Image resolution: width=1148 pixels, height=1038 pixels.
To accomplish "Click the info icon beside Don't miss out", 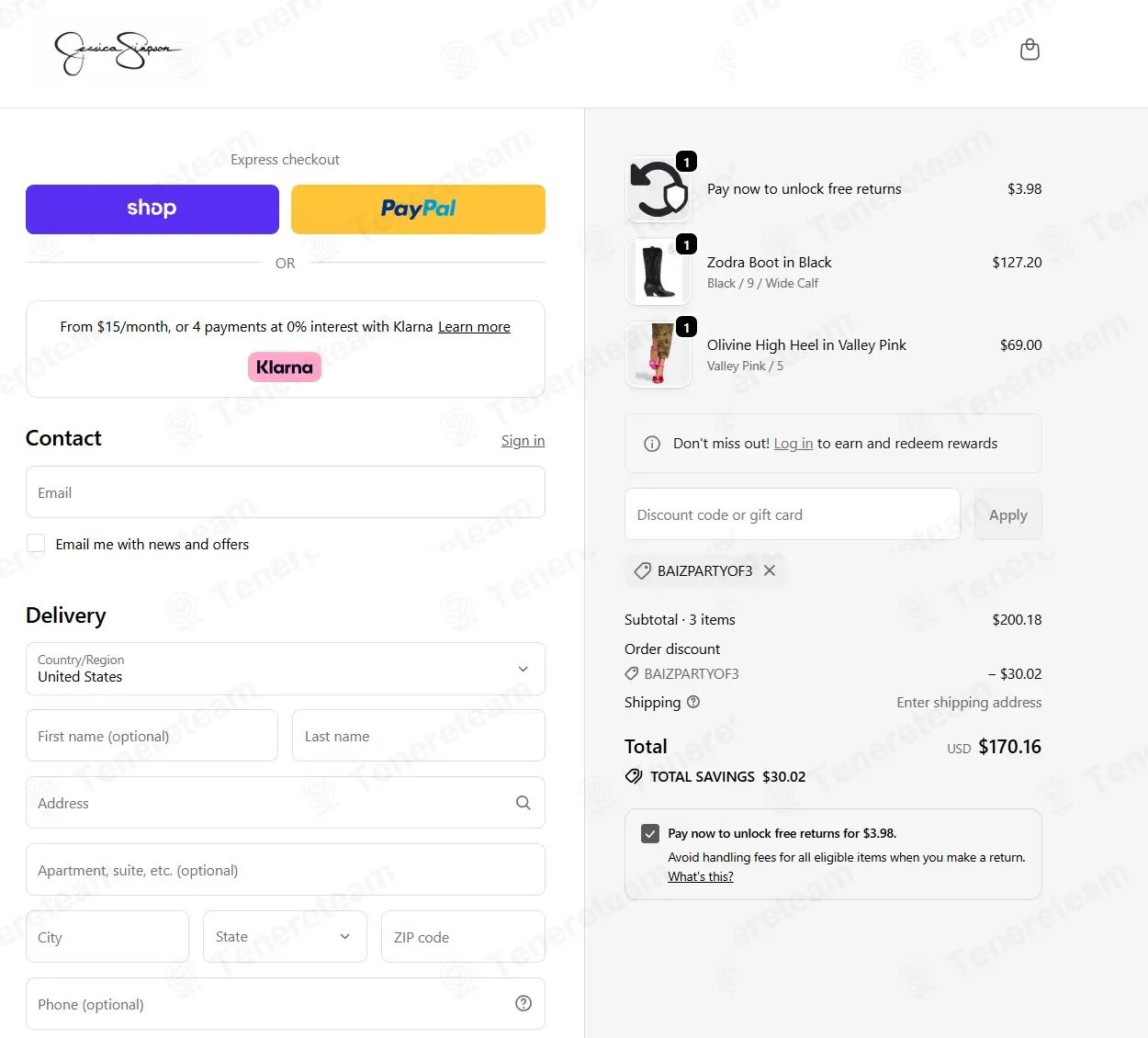I will point(652,444).
